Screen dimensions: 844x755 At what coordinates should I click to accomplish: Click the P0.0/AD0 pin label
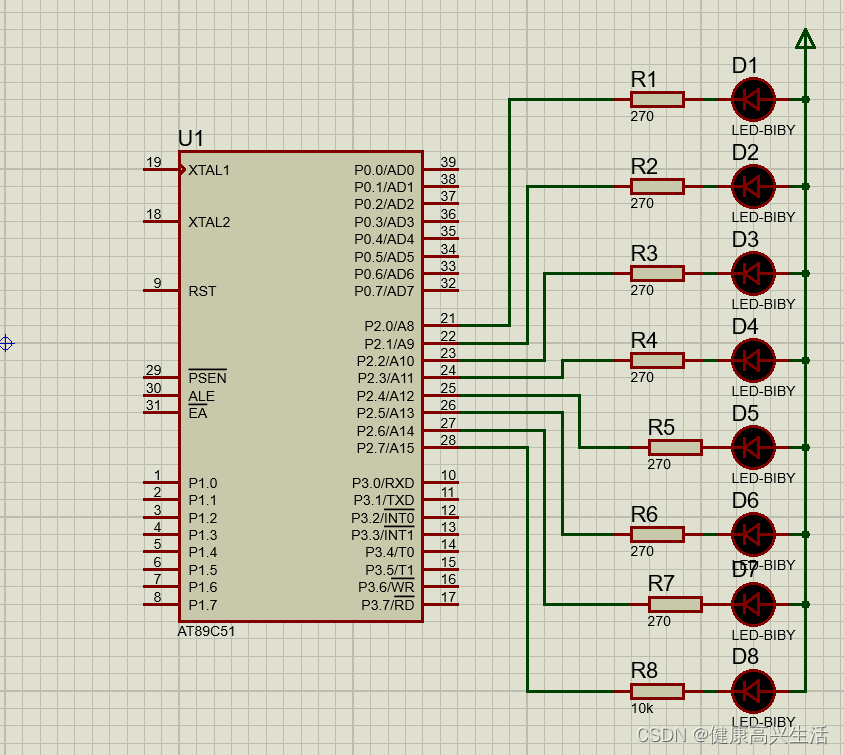coord(384,170)
